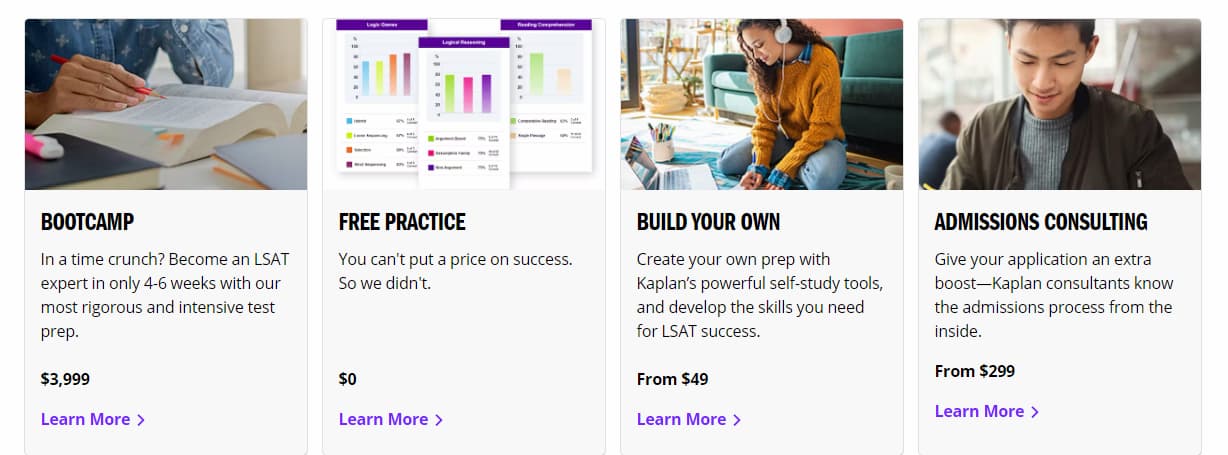The width and height of the screenshot is (1228, 455).
Task: Click the From $49 price text
Action: click(x=672, y=379)
